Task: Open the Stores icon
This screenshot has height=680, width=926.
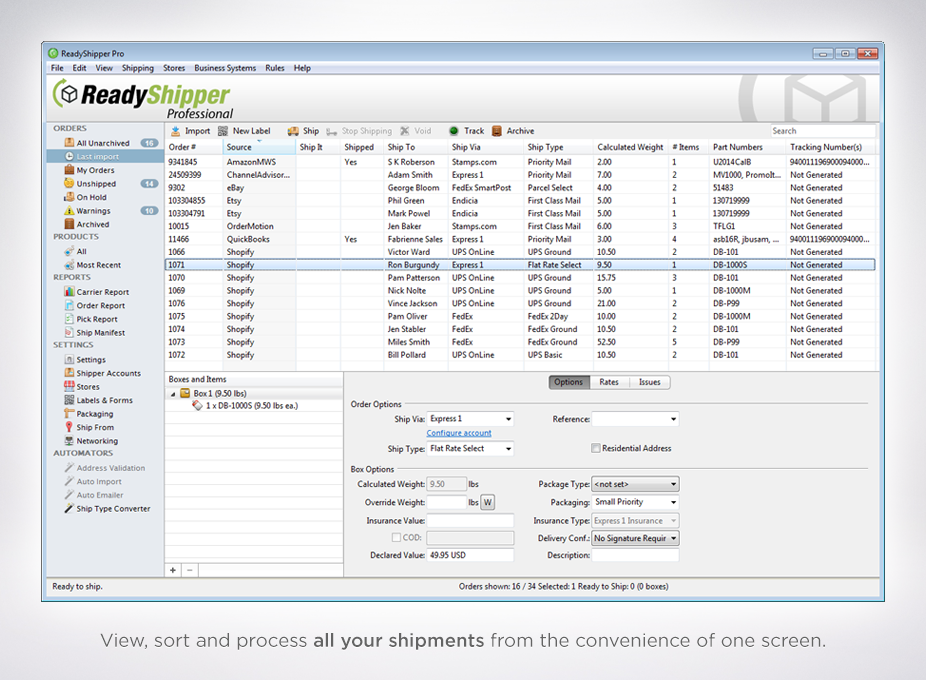Action: (x=69, y=386)
